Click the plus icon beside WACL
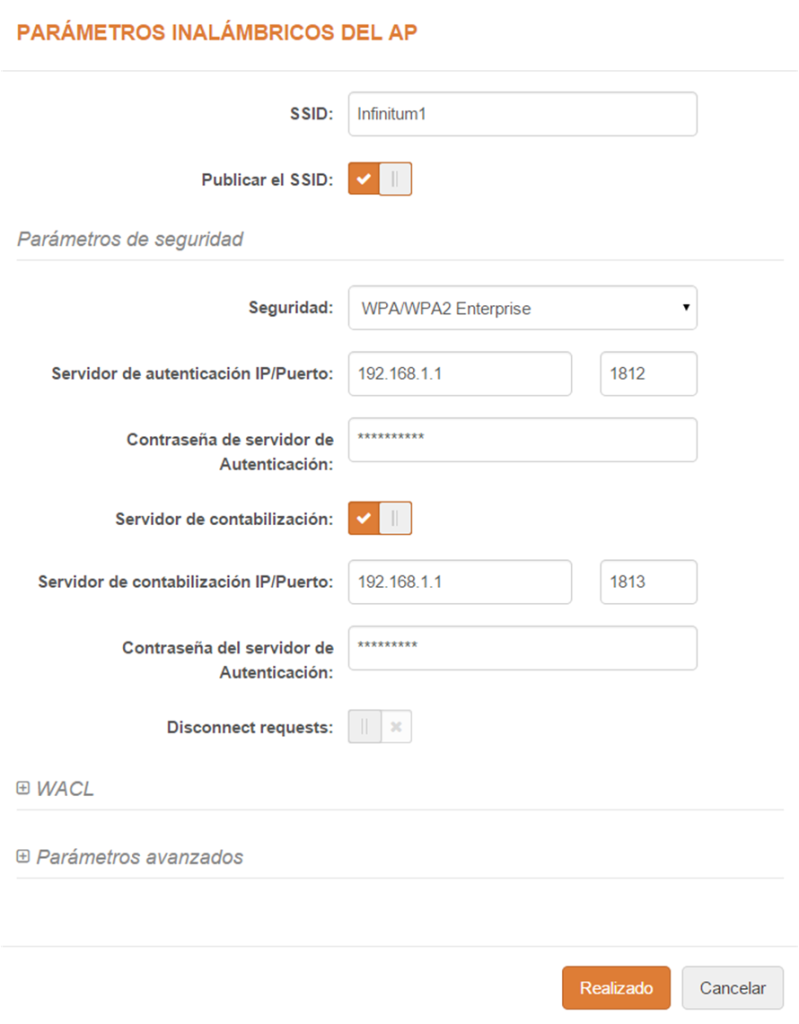799x1024 pixels. pyautogui.click(x=23, y=789)
